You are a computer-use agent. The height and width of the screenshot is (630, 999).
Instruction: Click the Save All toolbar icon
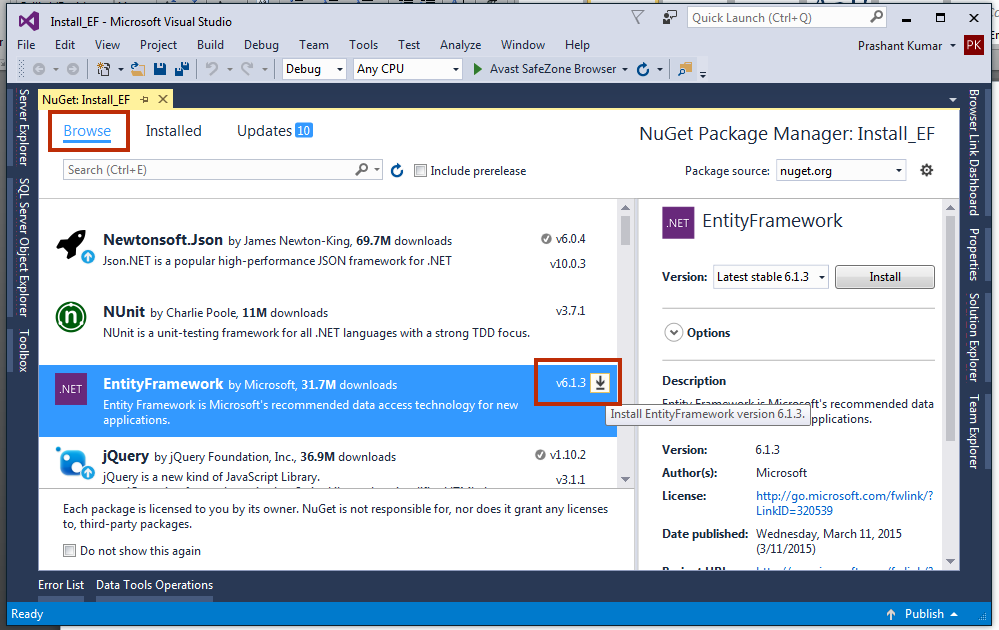pyautogui.click(x=182, y=69)
